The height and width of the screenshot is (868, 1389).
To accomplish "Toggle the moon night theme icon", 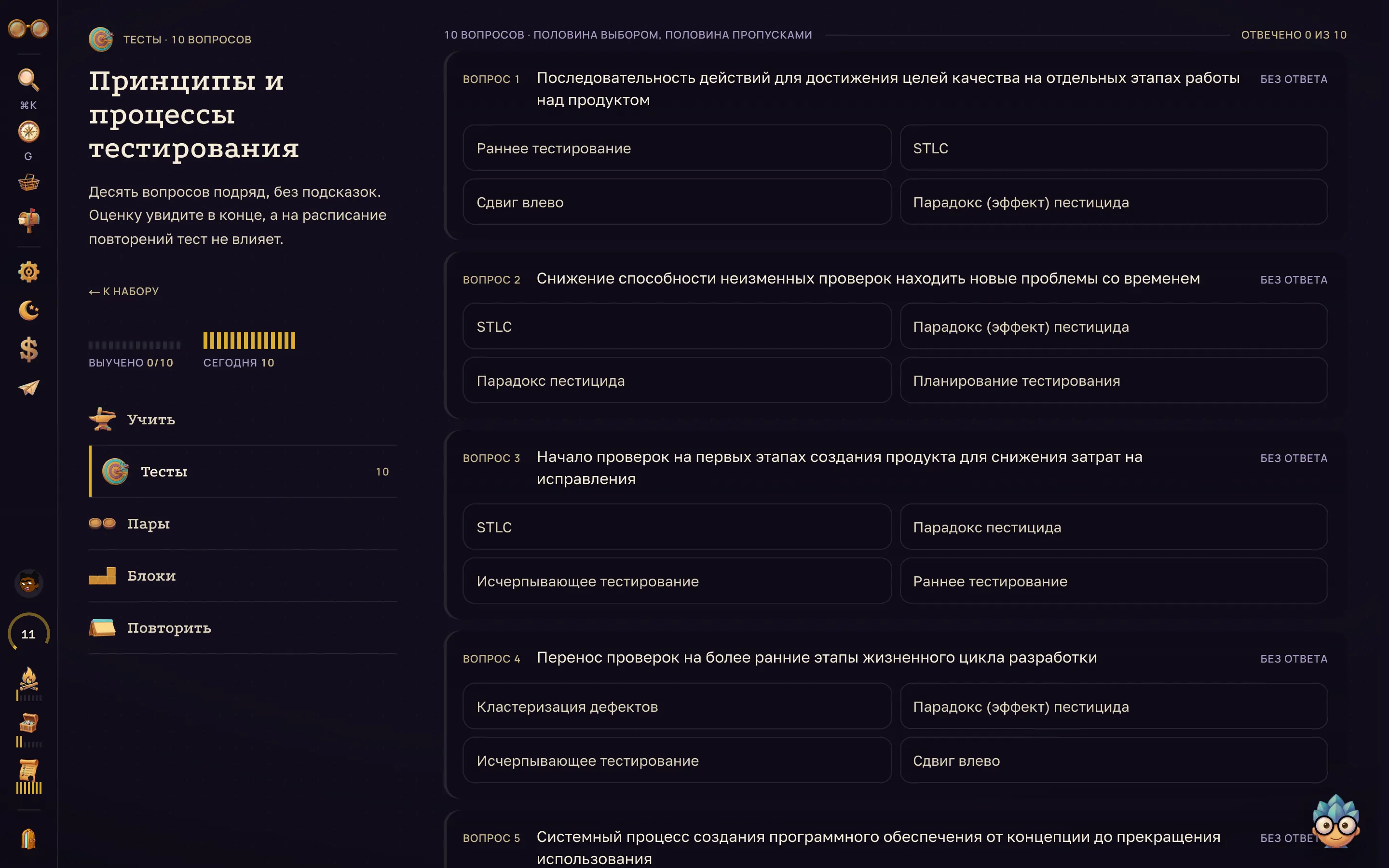I will 28,311.
